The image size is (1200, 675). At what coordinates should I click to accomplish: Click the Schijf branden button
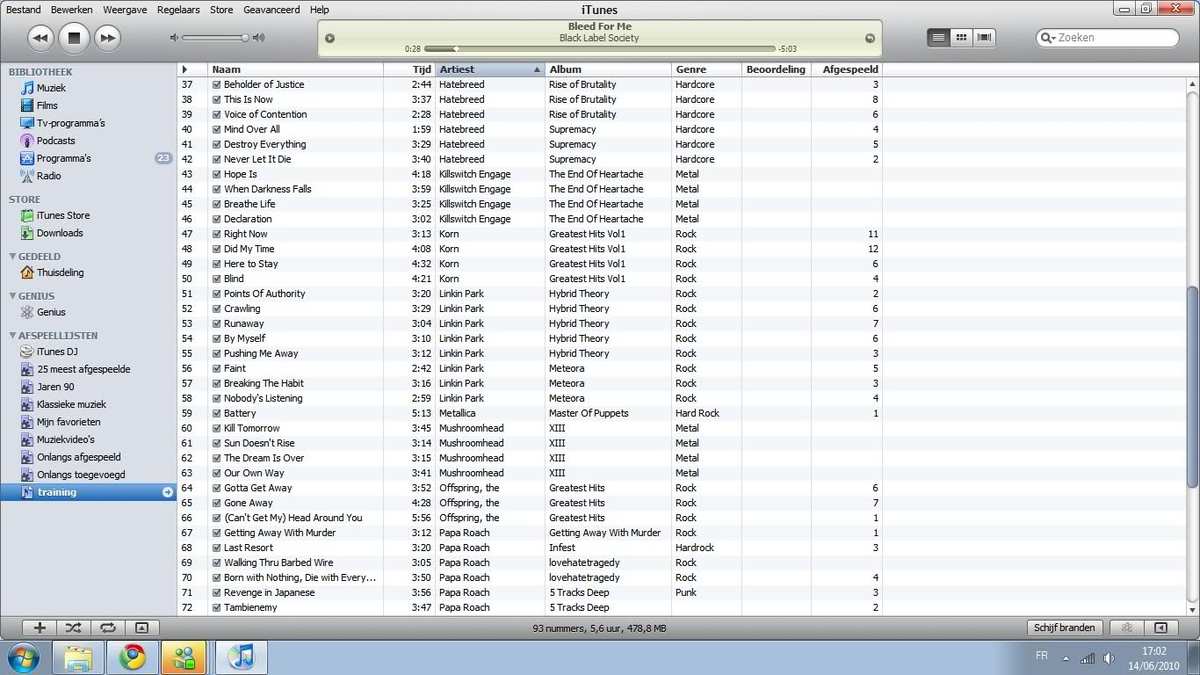1064,628
